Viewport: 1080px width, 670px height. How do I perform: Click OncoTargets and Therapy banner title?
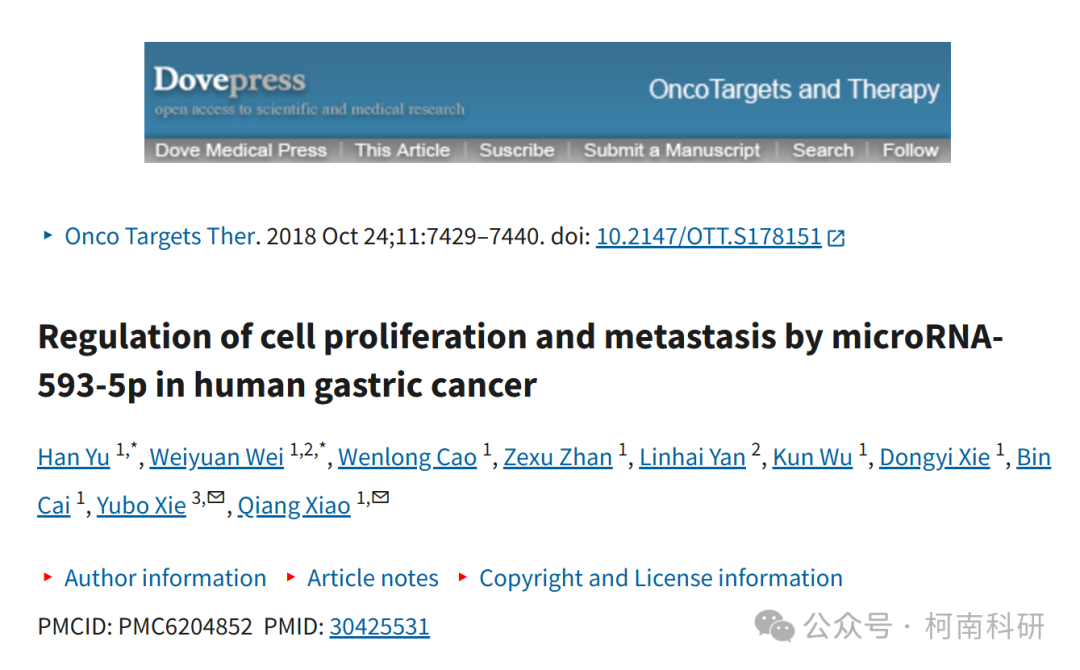point(793,90)
